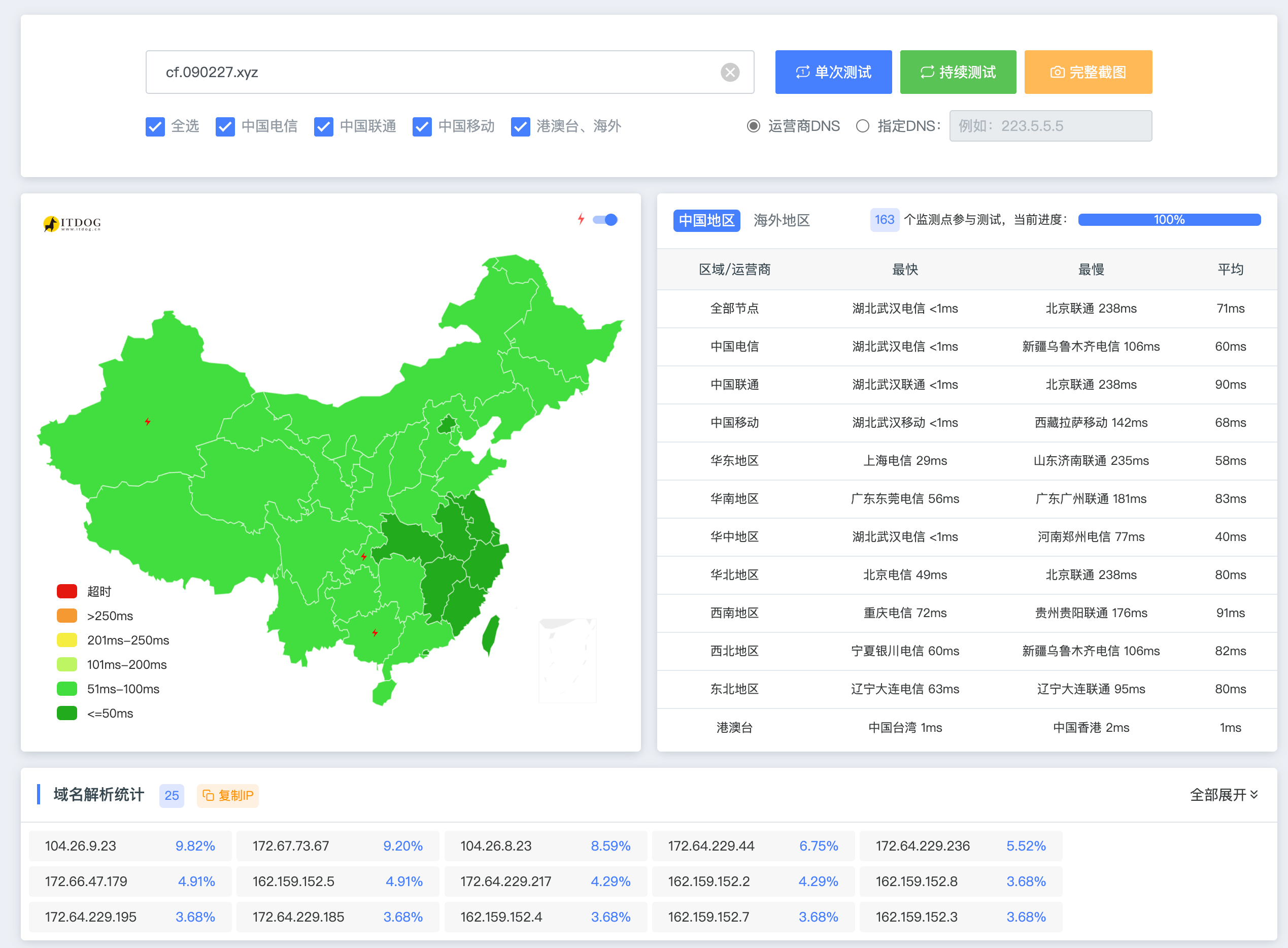
Task: Select the 华南地区 row label
Action: [734, 499]
